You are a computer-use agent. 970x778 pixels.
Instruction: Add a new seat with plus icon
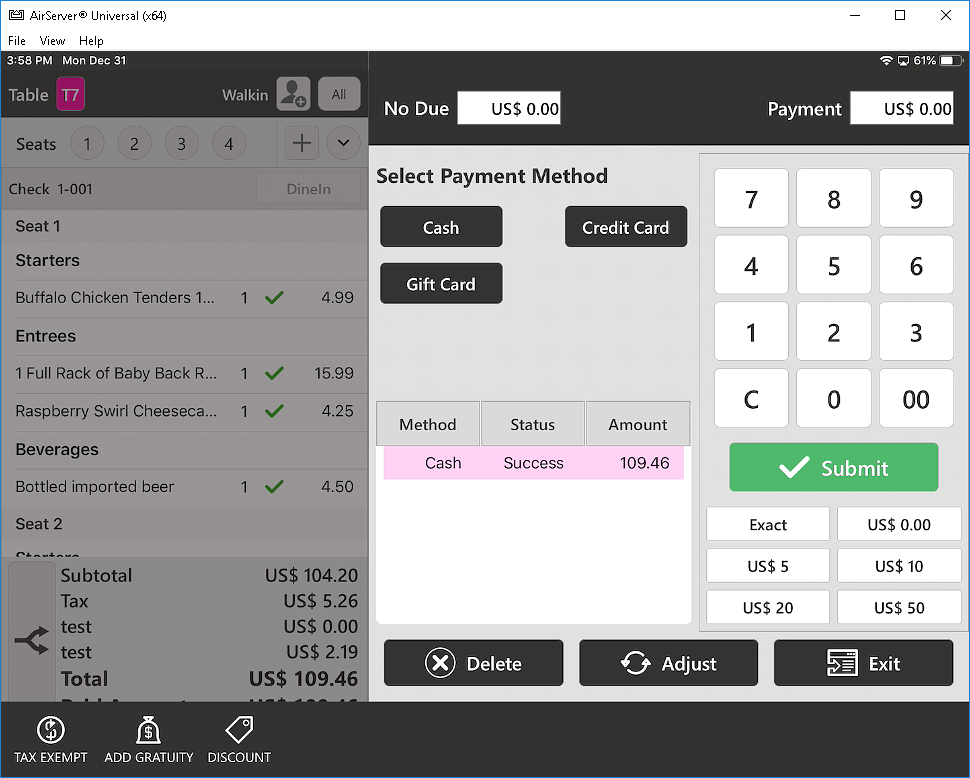(301, 143)
